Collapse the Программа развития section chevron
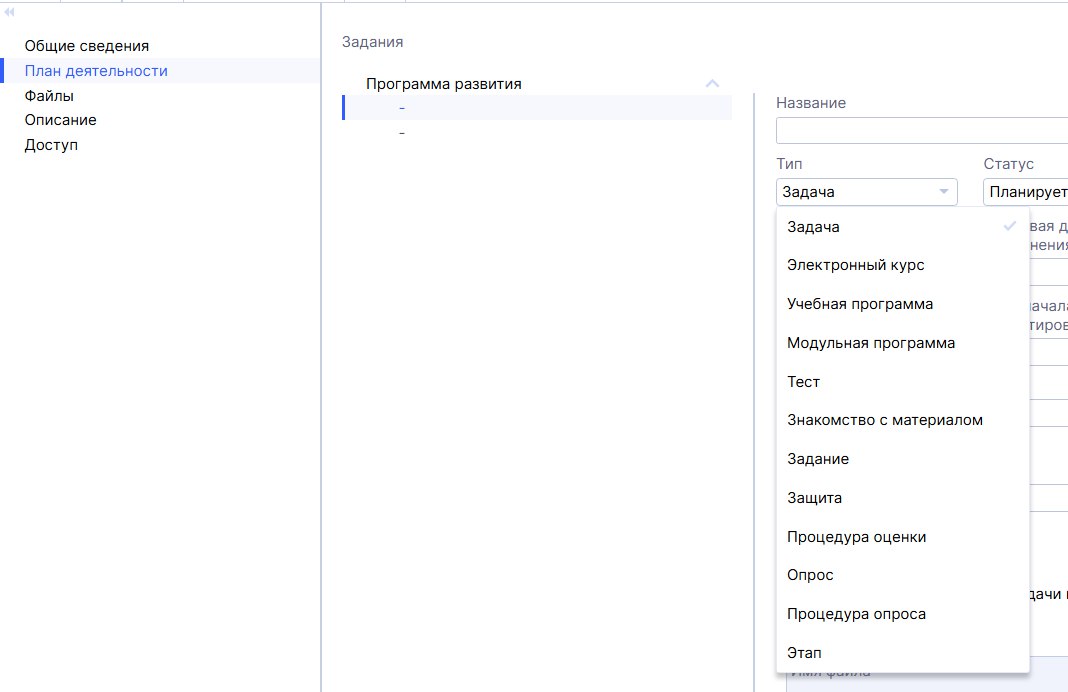The height and width of the screenshot is (692, 1068). tap(712, 84)
